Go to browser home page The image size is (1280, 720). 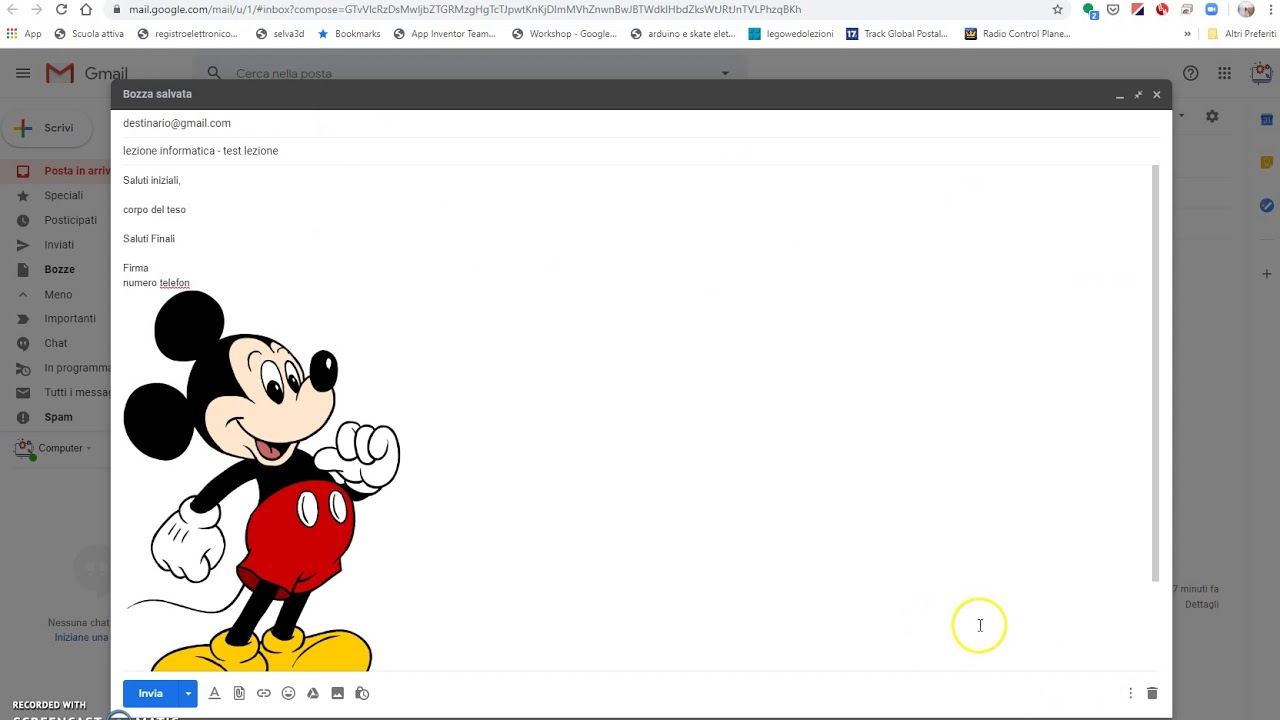tap(86, 9)
